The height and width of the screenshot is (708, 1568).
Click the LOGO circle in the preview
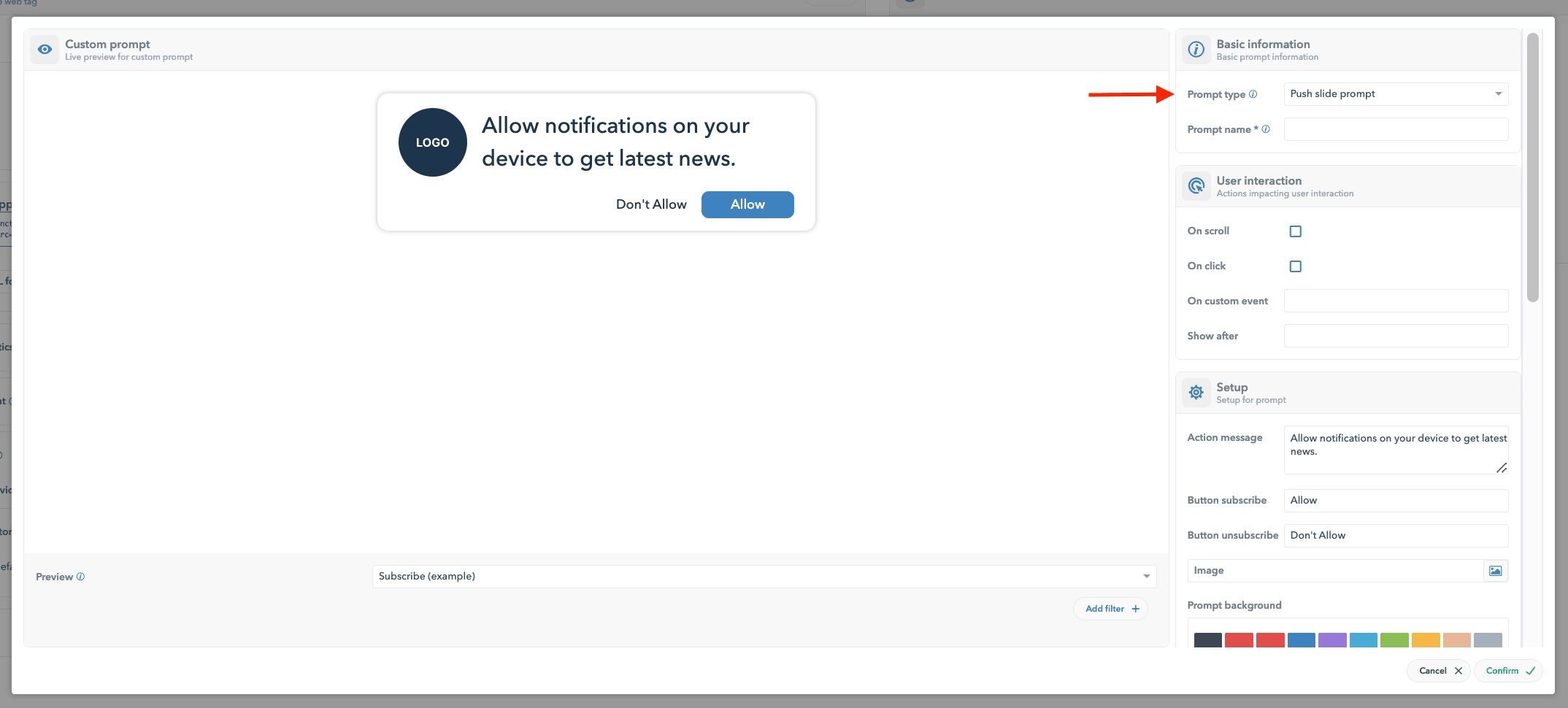(x=432, y=142)
